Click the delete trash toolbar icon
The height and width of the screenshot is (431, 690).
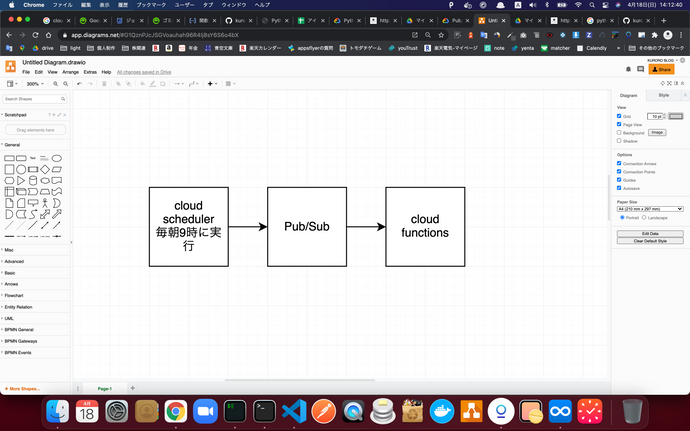point(104,84)
